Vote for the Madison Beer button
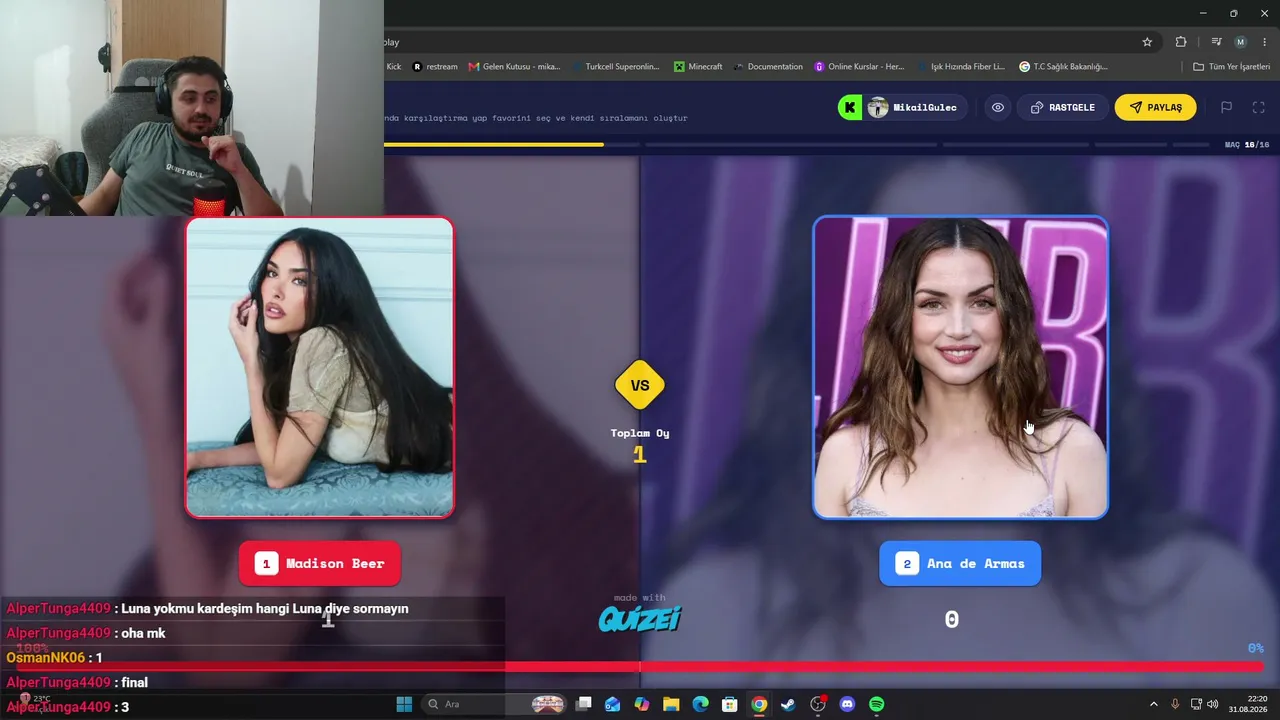The image size is (1280, 720). click(320, 563)
